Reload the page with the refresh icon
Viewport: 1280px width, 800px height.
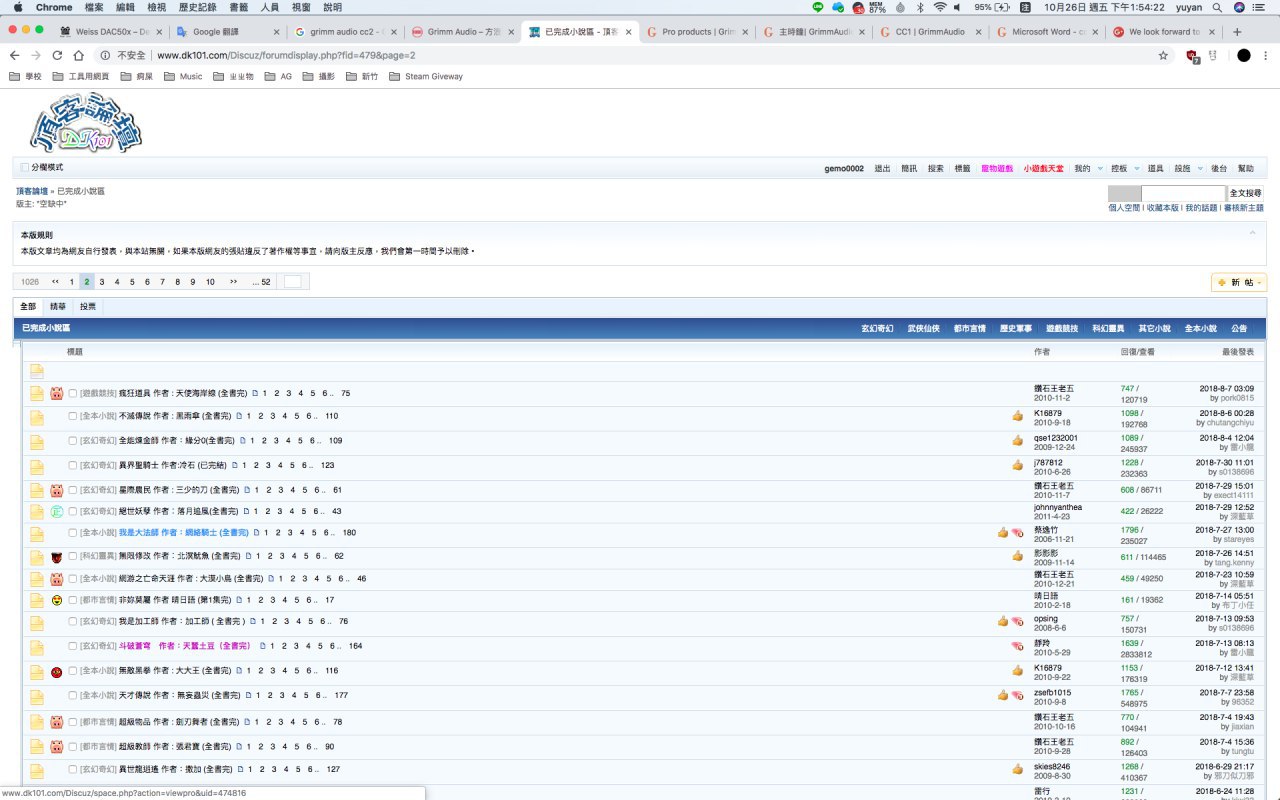pos(59,56)
